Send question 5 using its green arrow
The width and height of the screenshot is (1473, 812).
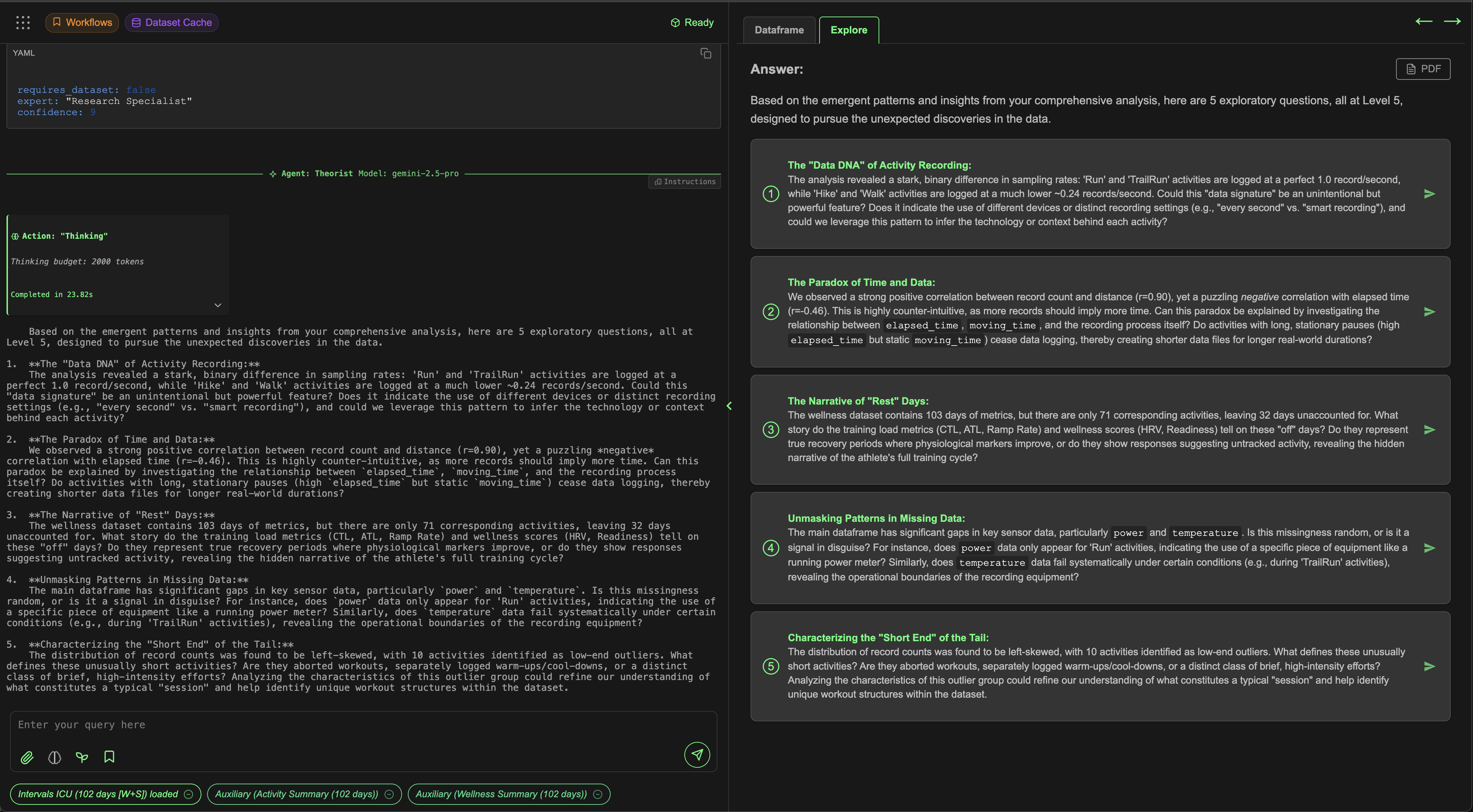pyautogui.click(x=1430, y=666)
